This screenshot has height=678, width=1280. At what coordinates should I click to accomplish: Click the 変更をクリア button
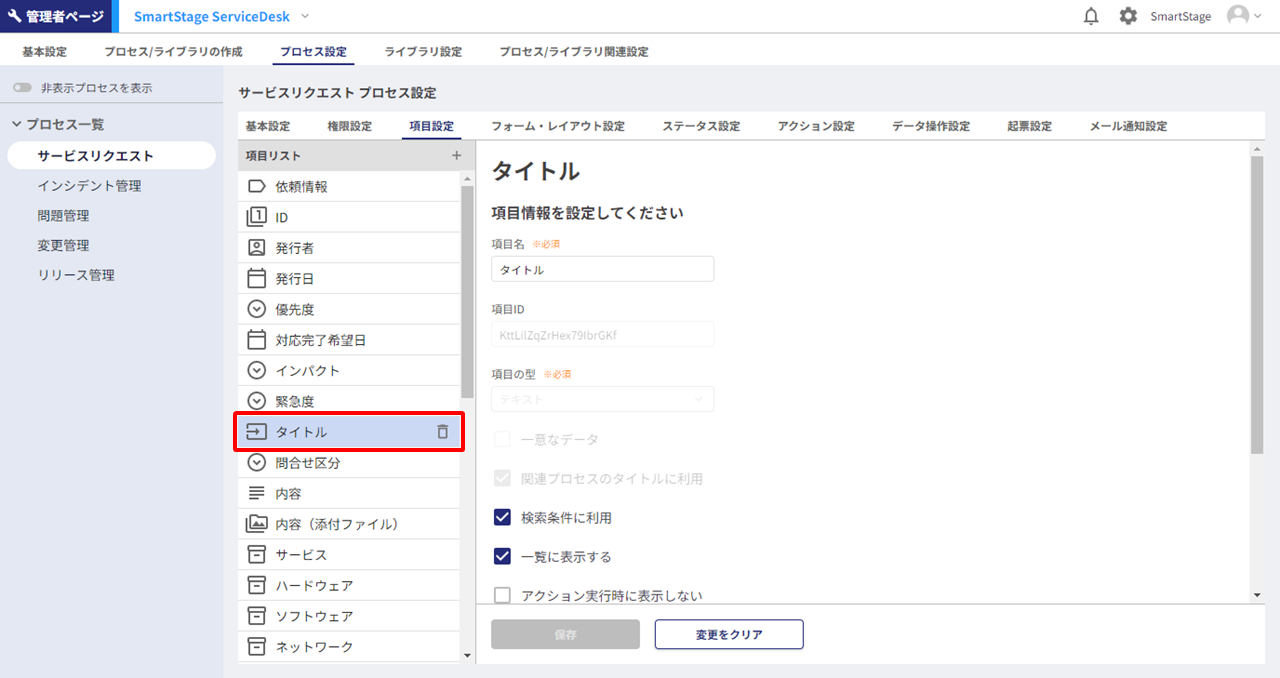point(729,635)
